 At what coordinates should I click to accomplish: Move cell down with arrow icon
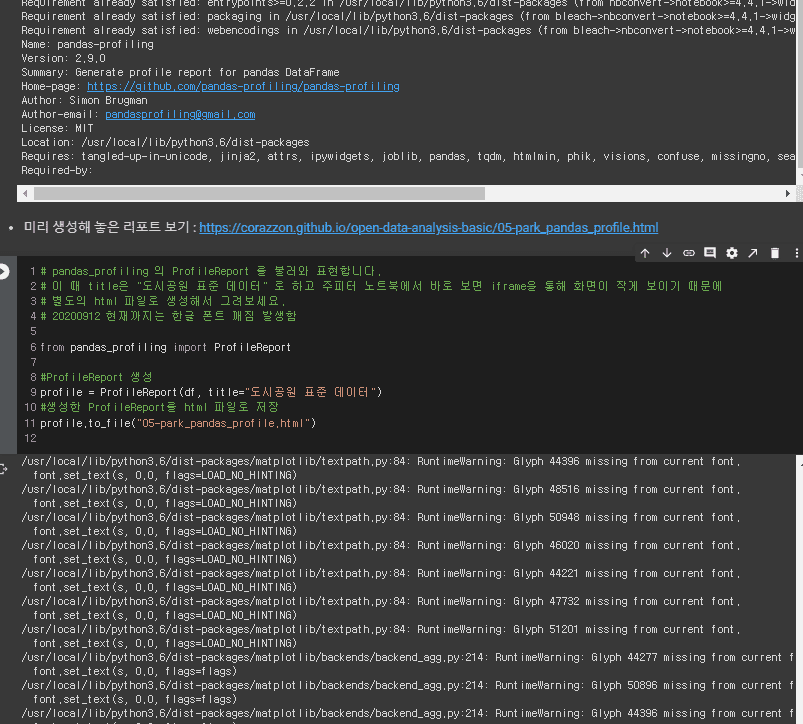point(667,253)
